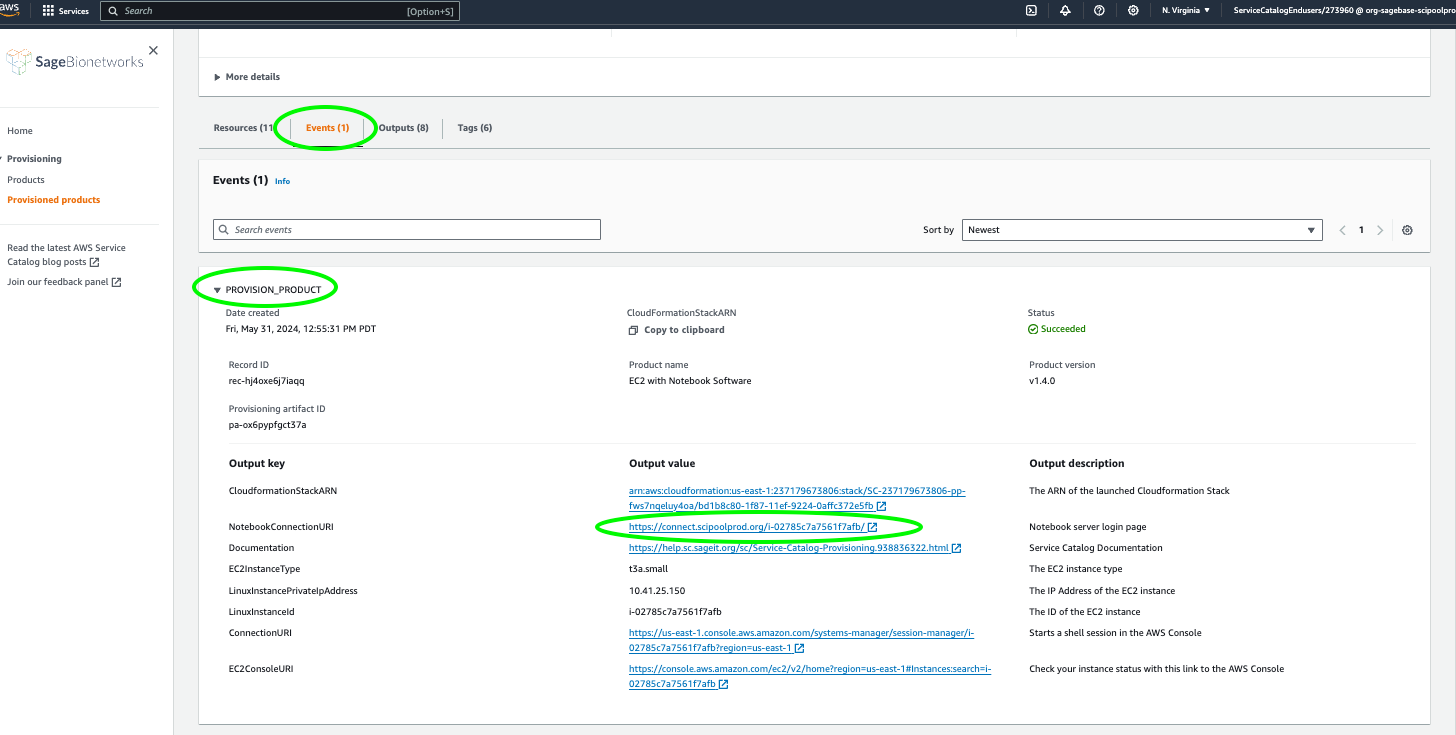
Task: Go to Products in the sidebar
Action: [26, 180]
